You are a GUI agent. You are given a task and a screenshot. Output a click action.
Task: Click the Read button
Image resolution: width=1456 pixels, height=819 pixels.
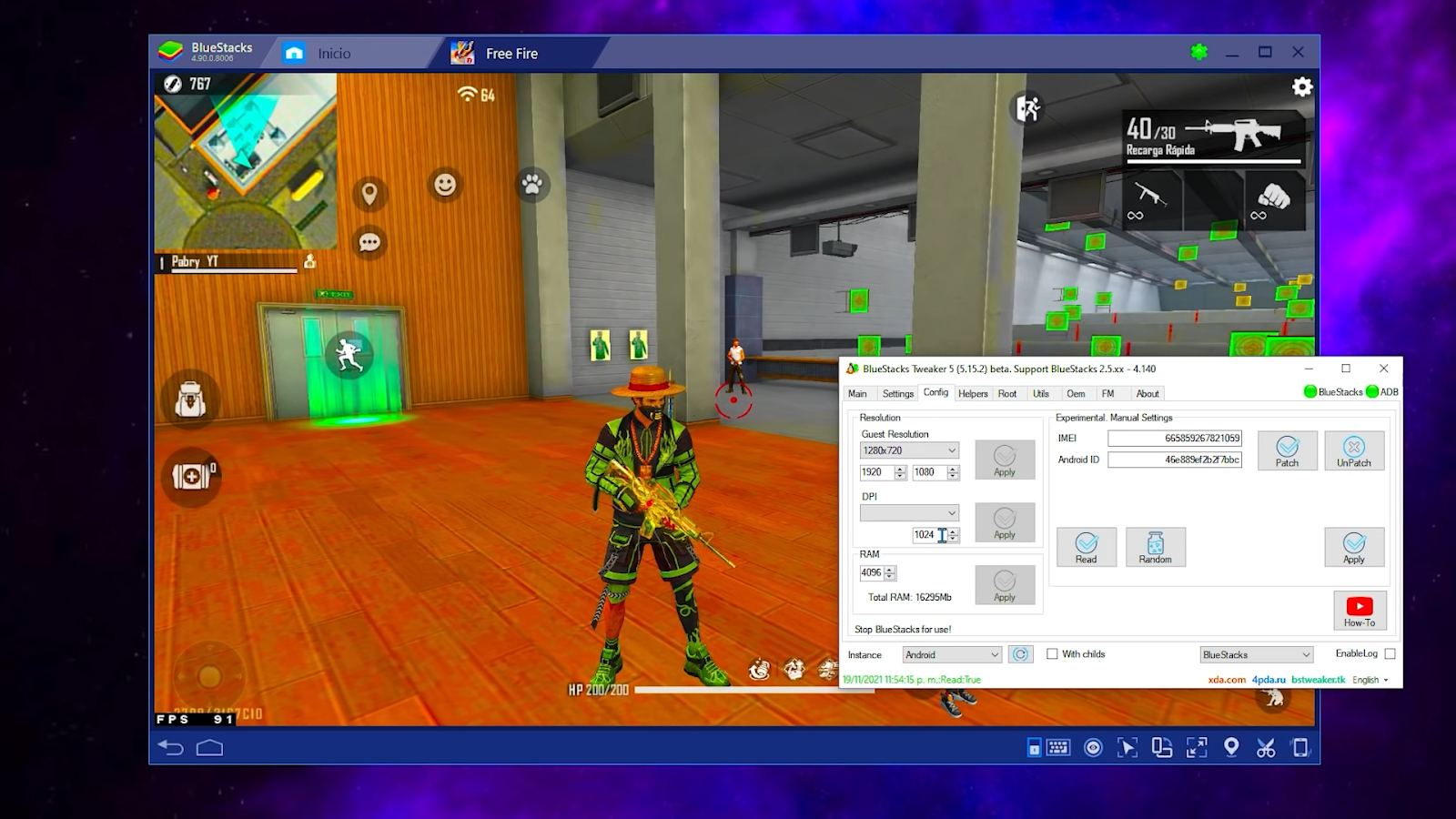coord(1087,547)
